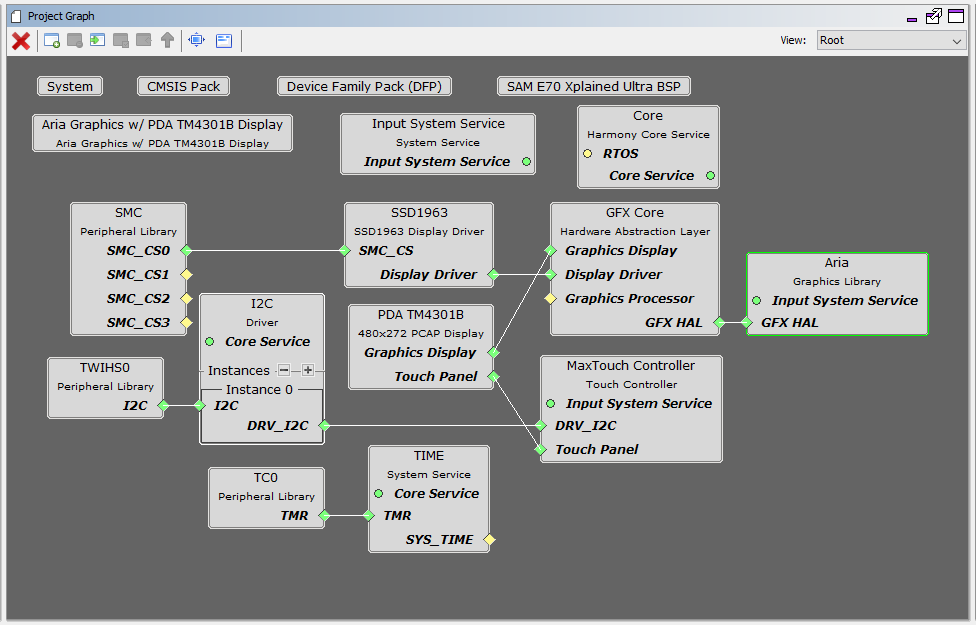Screen dimensions: 976x625
Task: Click the GFX HAL input diamond on Aria
Action: (x=747, y=322)
